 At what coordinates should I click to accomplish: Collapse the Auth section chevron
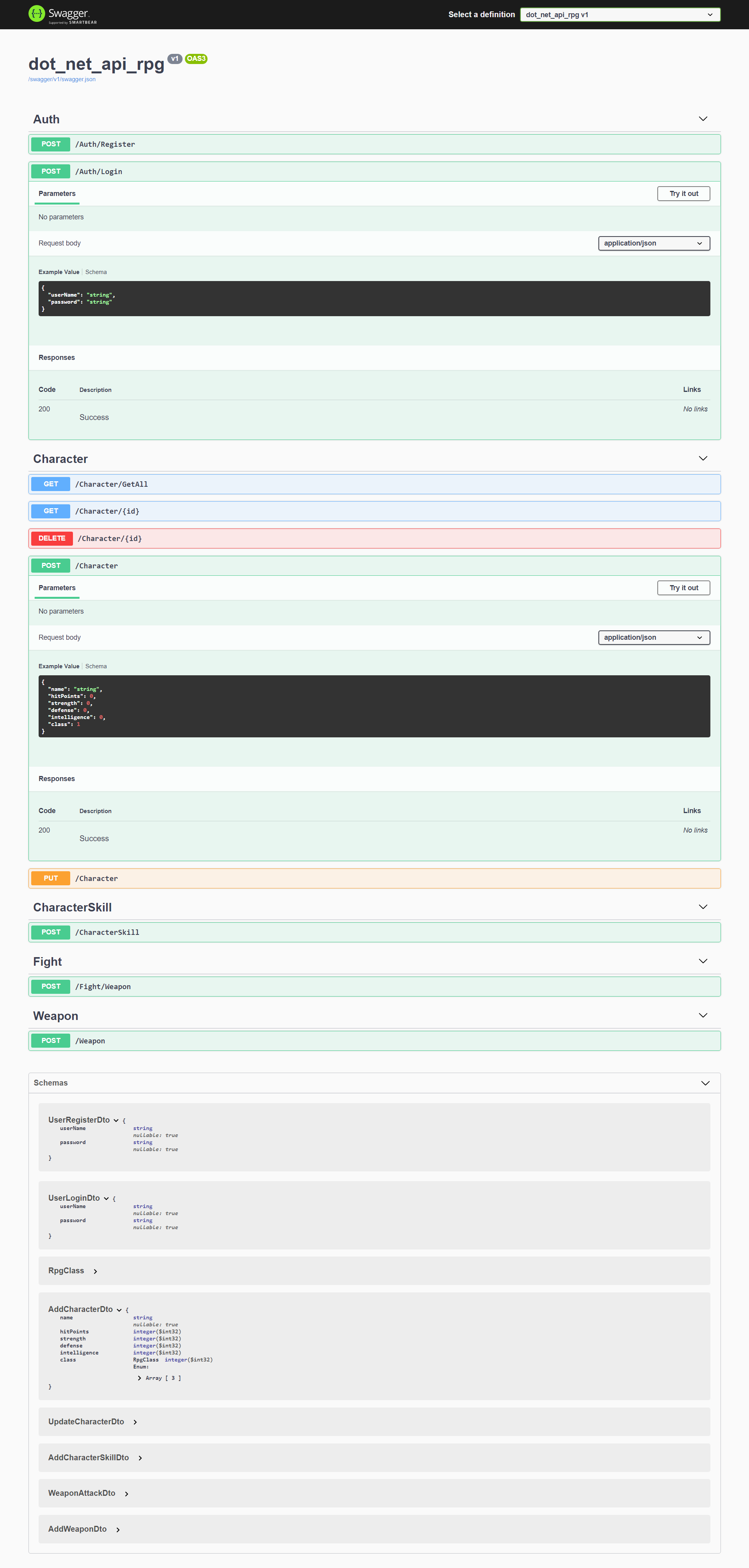703,119
